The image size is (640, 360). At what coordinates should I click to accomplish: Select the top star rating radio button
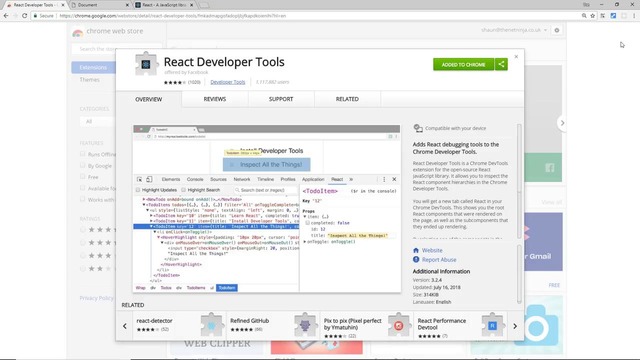pos(83,229)
